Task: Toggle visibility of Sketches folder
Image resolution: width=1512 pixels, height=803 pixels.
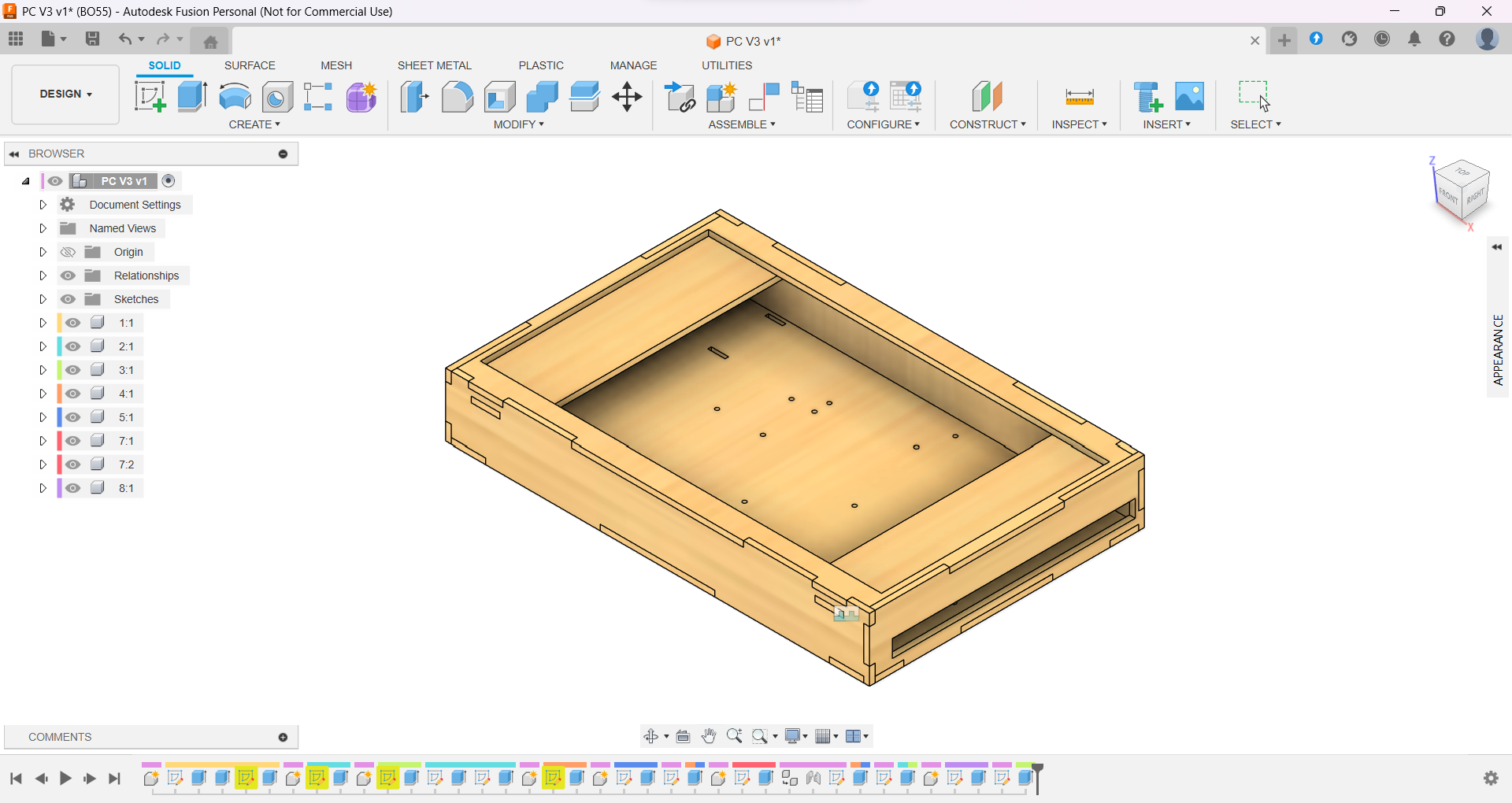Action: click(69, 299)
